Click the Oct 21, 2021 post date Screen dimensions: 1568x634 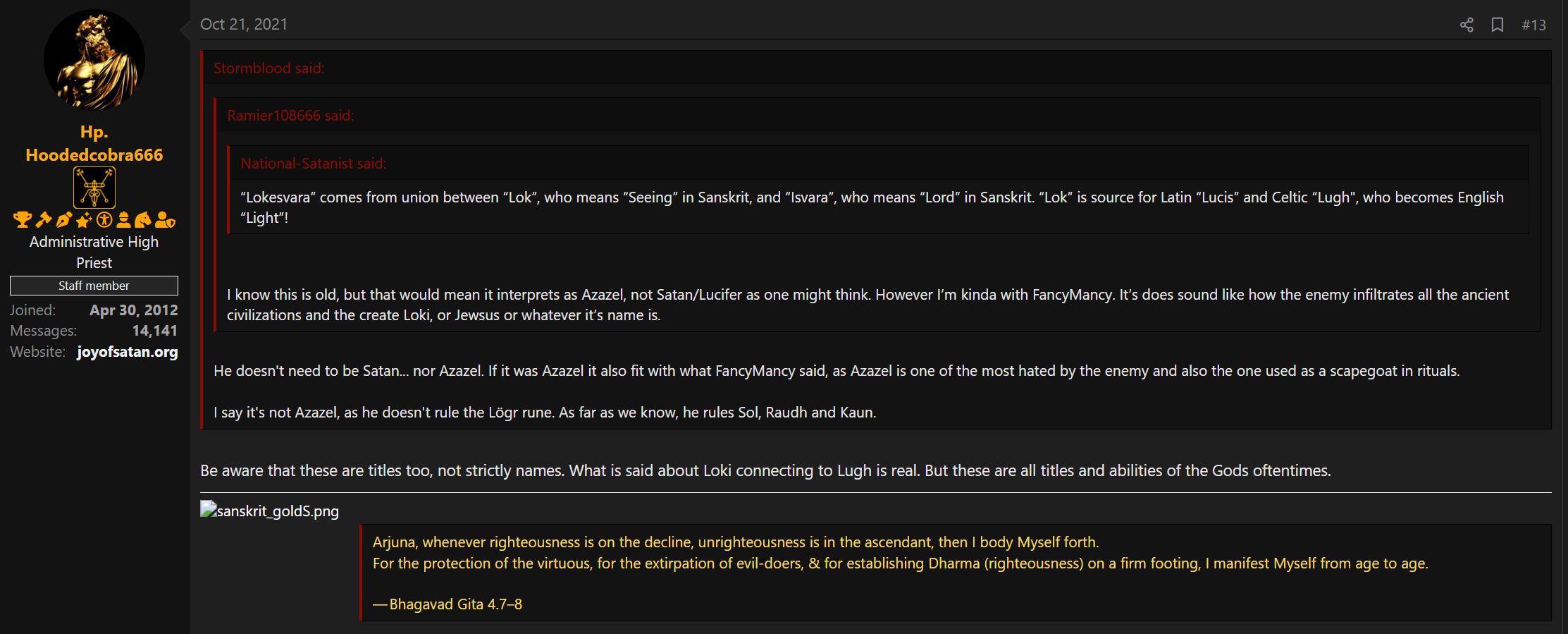(x=244, y=24)
